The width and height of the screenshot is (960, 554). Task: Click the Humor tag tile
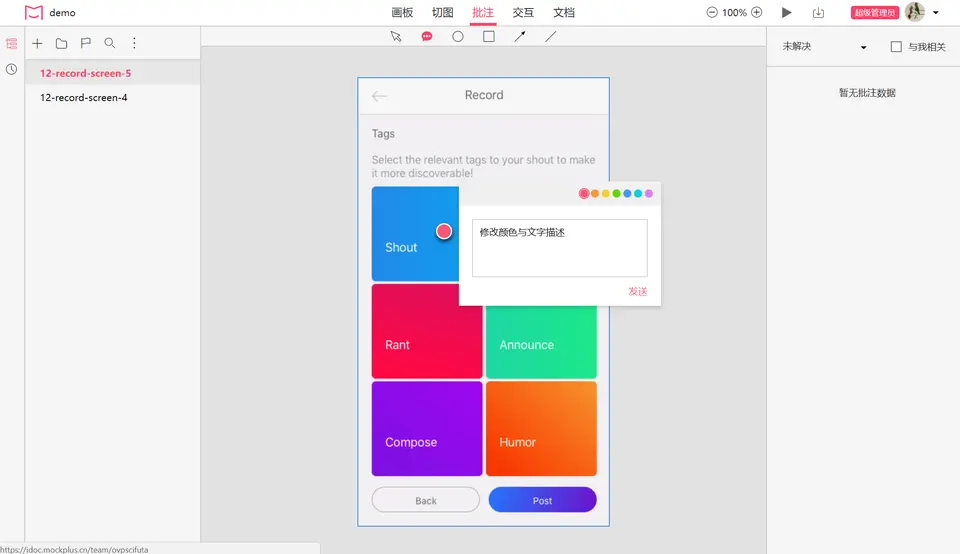(541, 429)
